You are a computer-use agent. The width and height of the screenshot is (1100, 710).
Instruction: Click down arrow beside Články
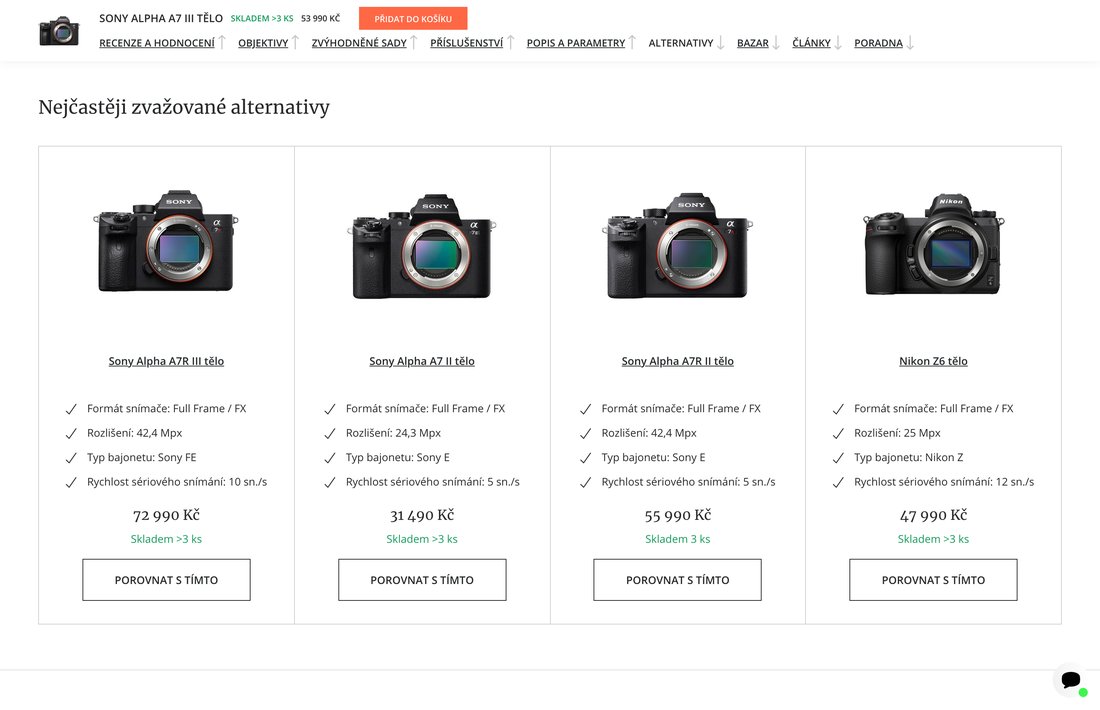838,43
